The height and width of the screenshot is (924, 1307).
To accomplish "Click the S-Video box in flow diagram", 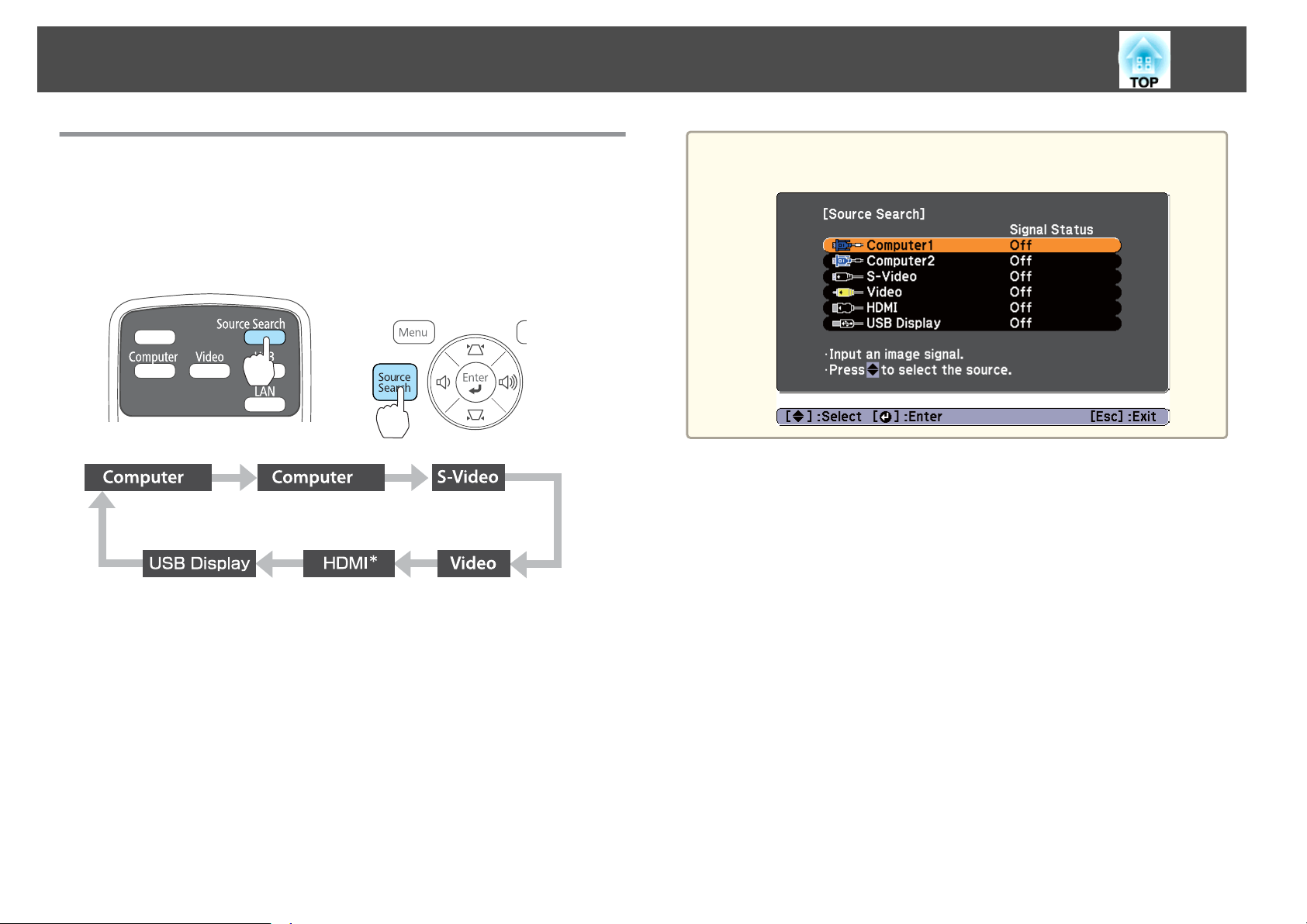I will pyautogui.click(x=468, y=477).
